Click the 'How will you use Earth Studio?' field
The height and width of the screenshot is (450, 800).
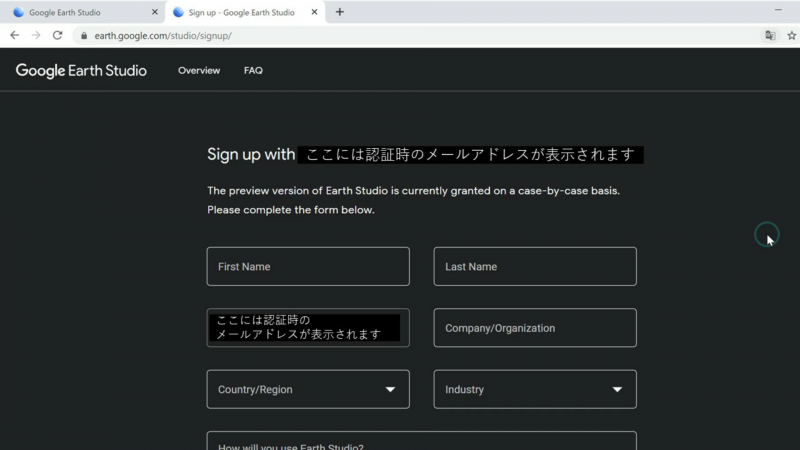click(x=421, y=442)
